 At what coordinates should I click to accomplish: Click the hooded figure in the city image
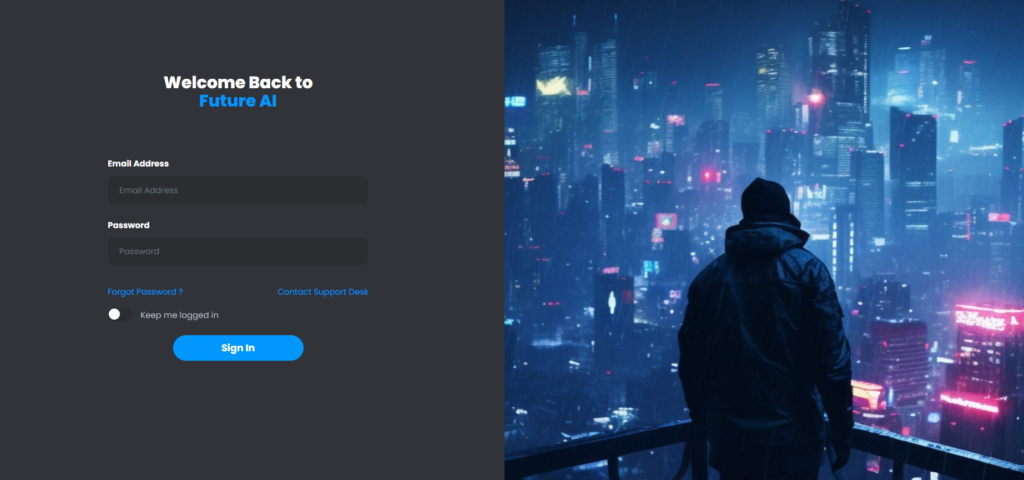765,327
